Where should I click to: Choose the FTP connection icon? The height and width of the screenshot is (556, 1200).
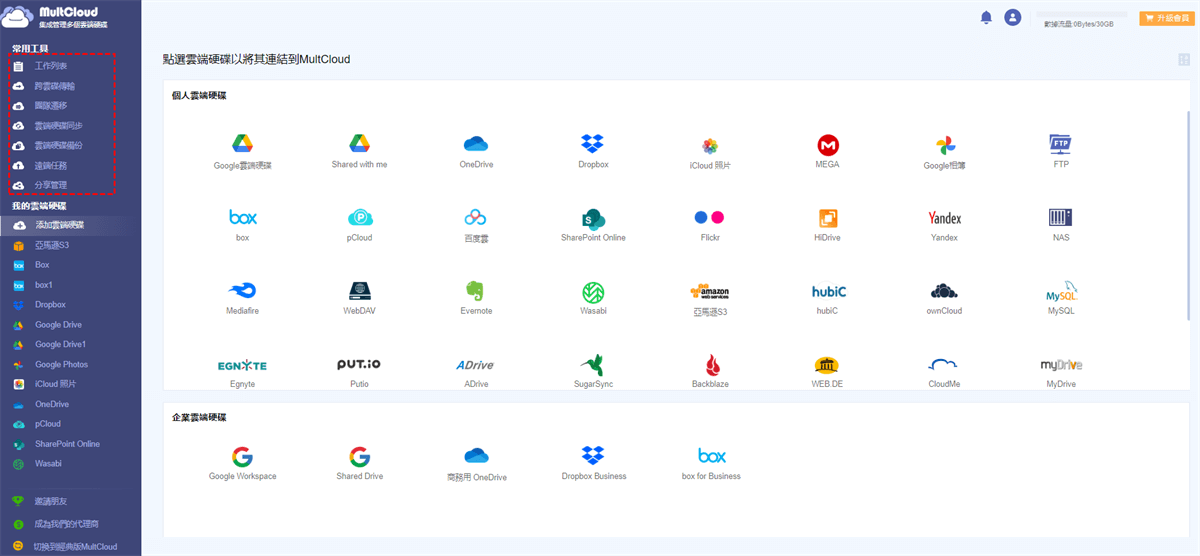(1061, 151)
